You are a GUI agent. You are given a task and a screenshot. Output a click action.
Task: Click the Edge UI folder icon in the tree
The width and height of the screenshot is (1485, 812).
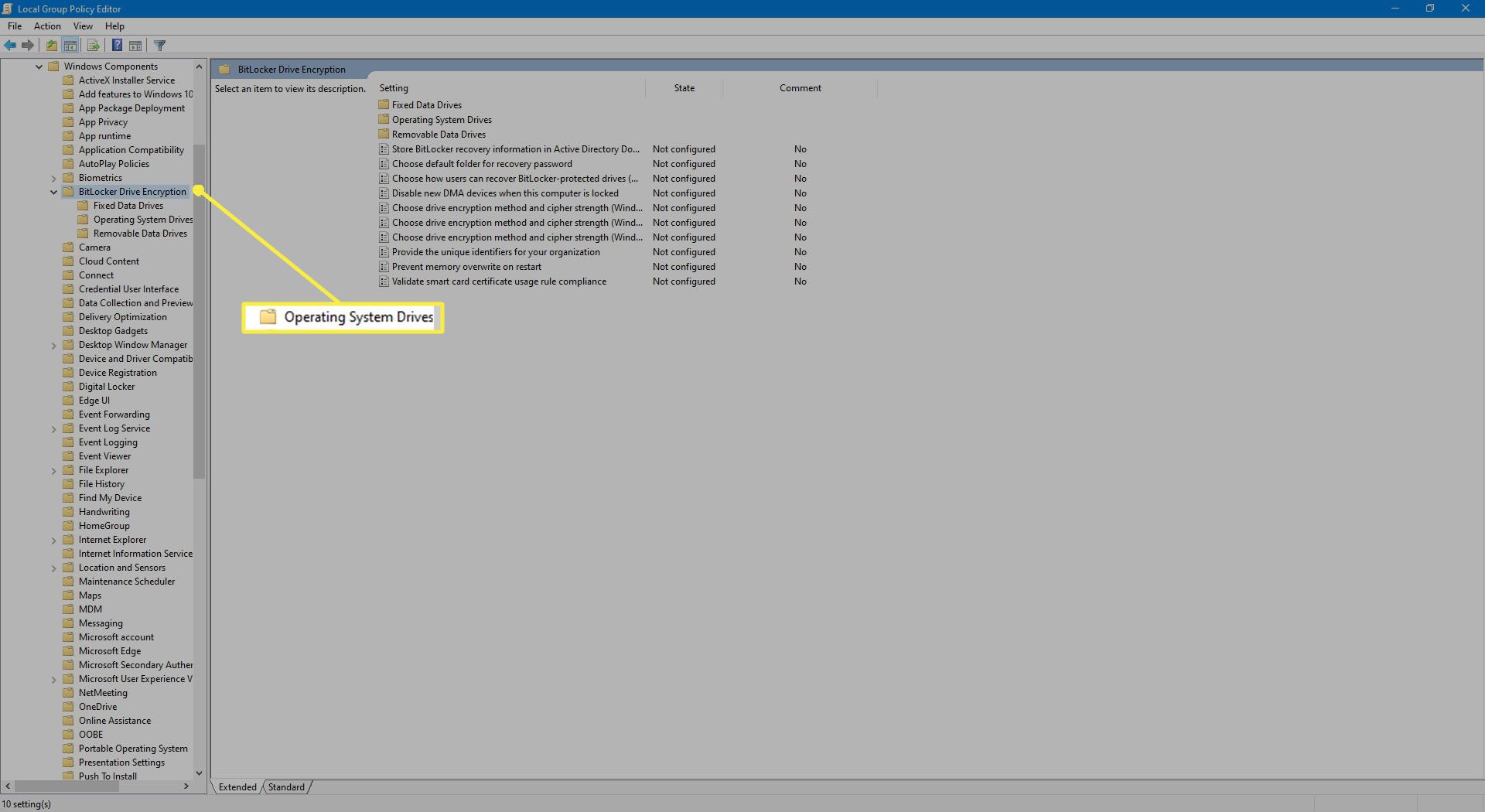click(68, 401)
